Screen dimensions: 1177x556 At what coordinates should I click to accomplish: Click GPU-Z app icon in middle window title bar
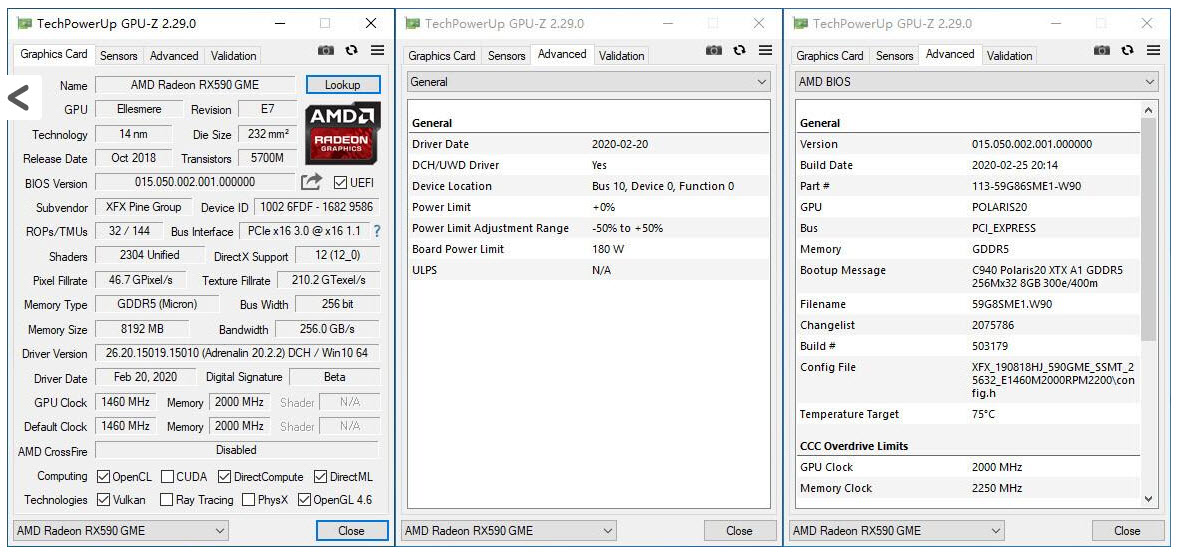click(x=413, y=23)
